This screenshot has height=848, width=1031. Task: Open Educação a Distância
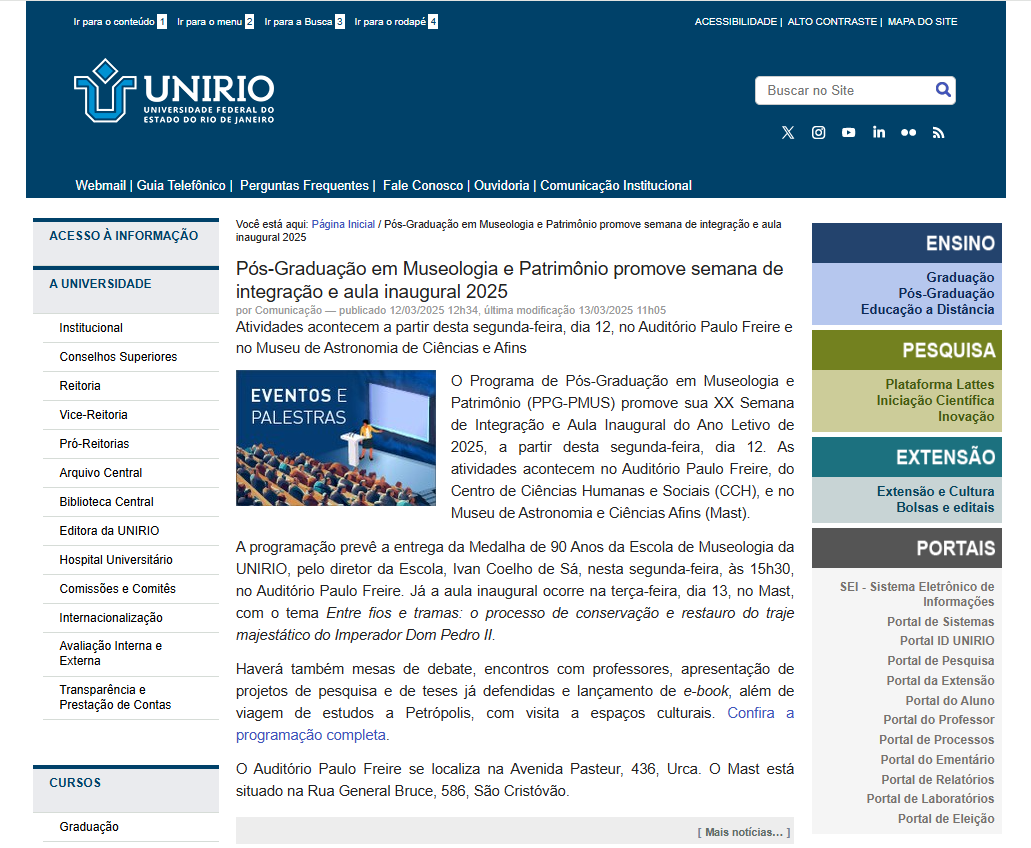(x=927, y=309)
